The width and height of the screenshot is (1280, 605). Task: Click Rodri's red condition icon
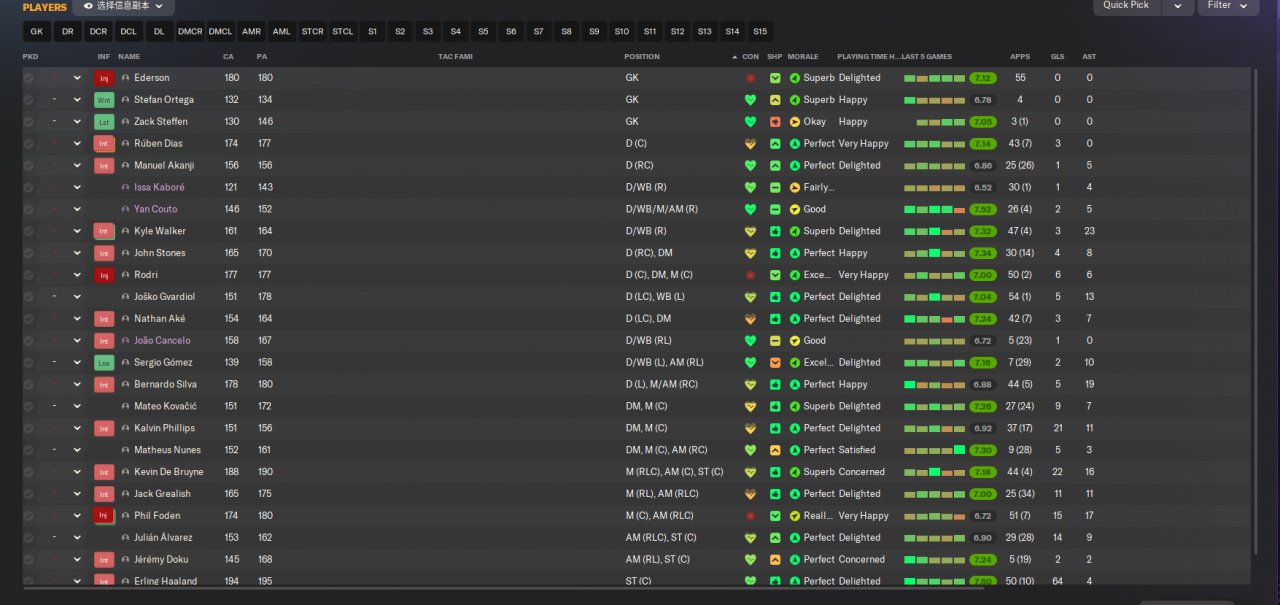click(x=750, y=275)
